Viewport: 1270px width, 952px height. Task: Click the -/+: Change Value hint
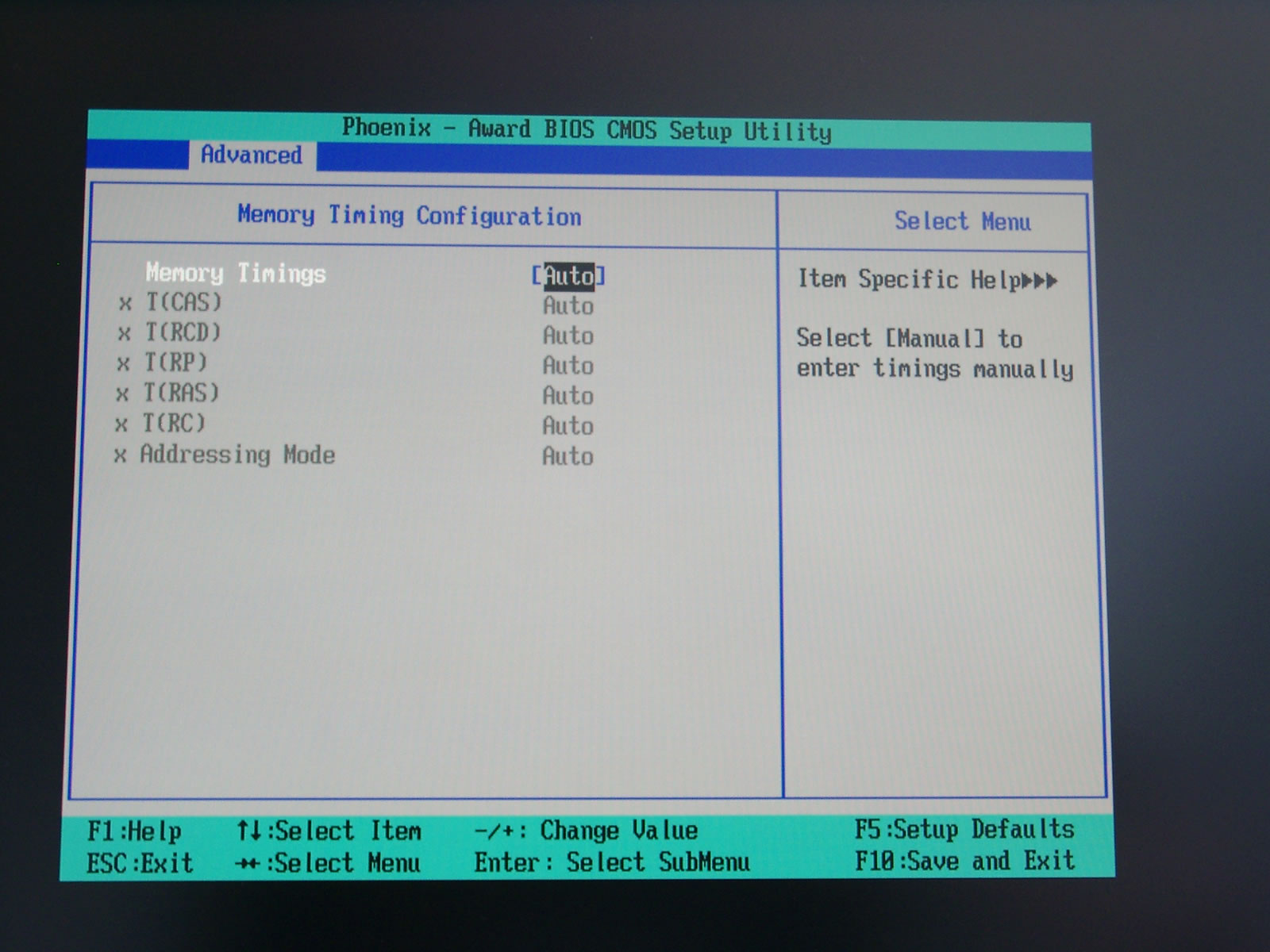(587, 831)
